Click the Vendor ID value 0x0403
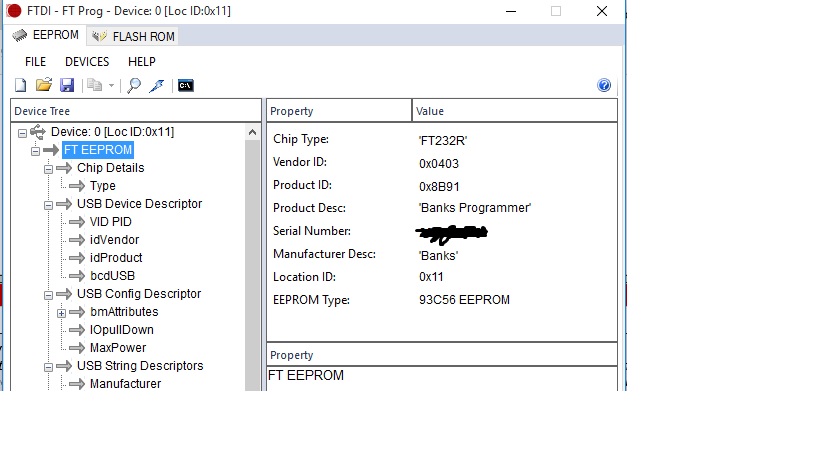Screen dimensions: 819x460 pos(439,164)
